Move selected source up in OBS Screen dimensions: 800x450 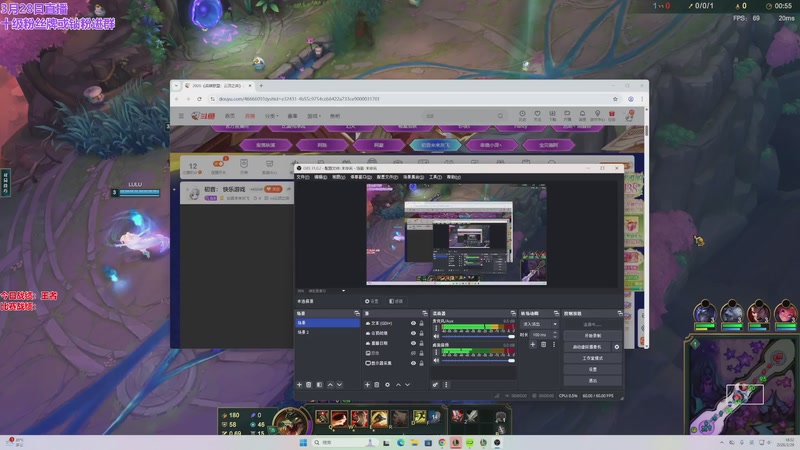tap(398, 385)
